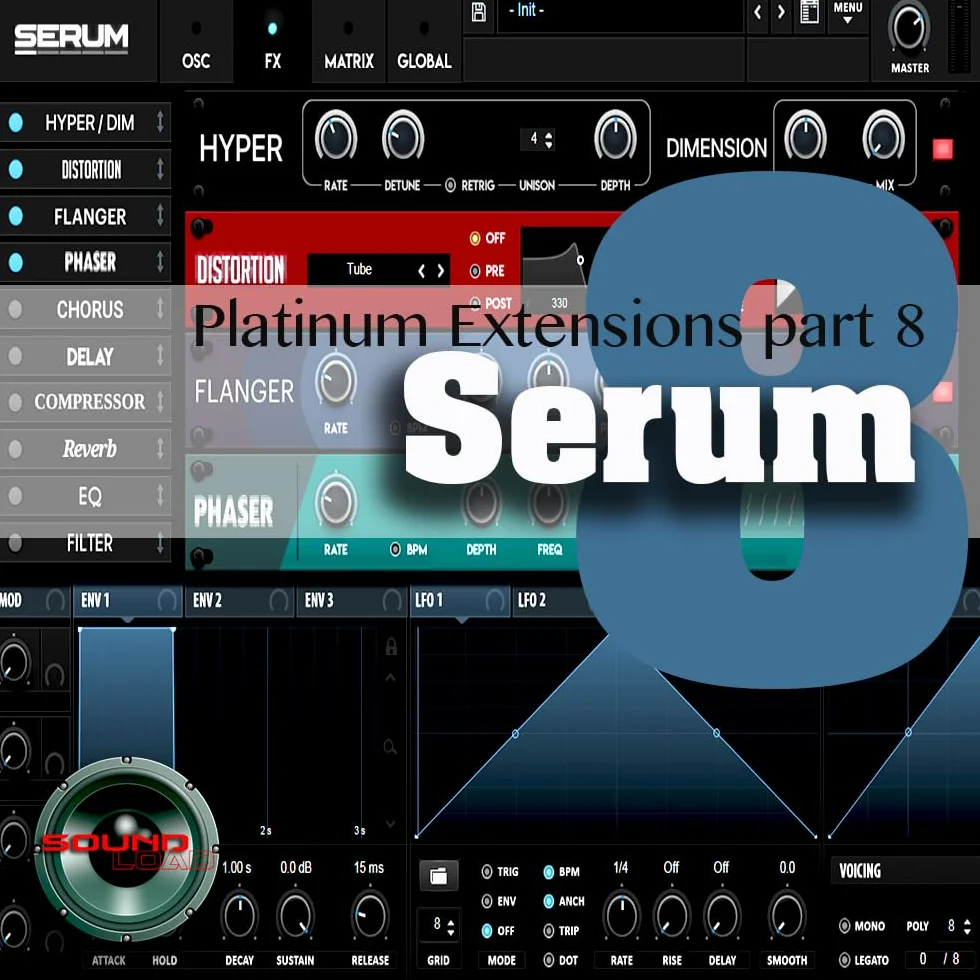Toggle Hyper RETRIG option
This screenshot has height=980, width=980.
[450, 186]
